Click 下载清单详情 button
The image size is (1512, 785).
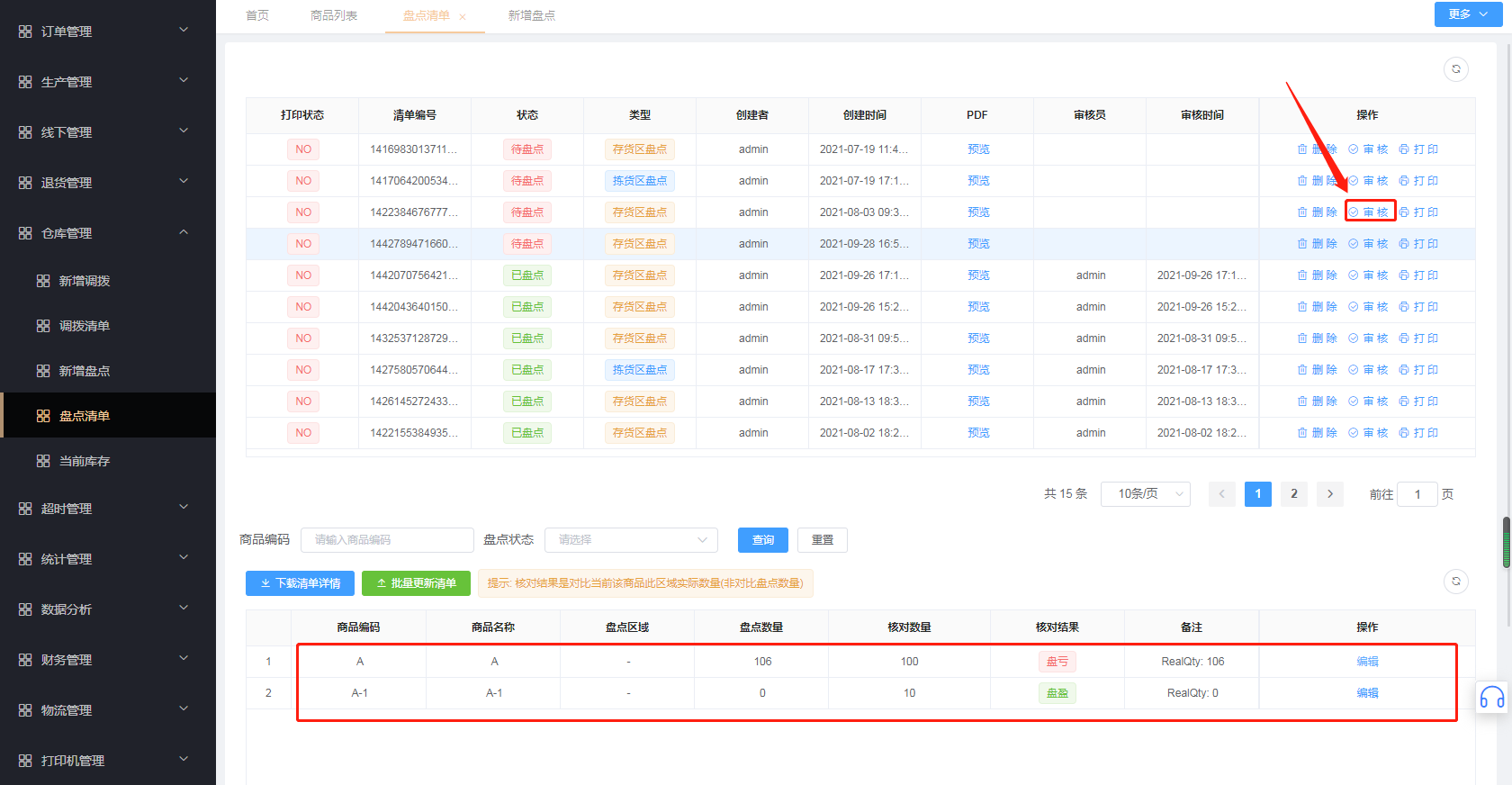click(300, 583)
